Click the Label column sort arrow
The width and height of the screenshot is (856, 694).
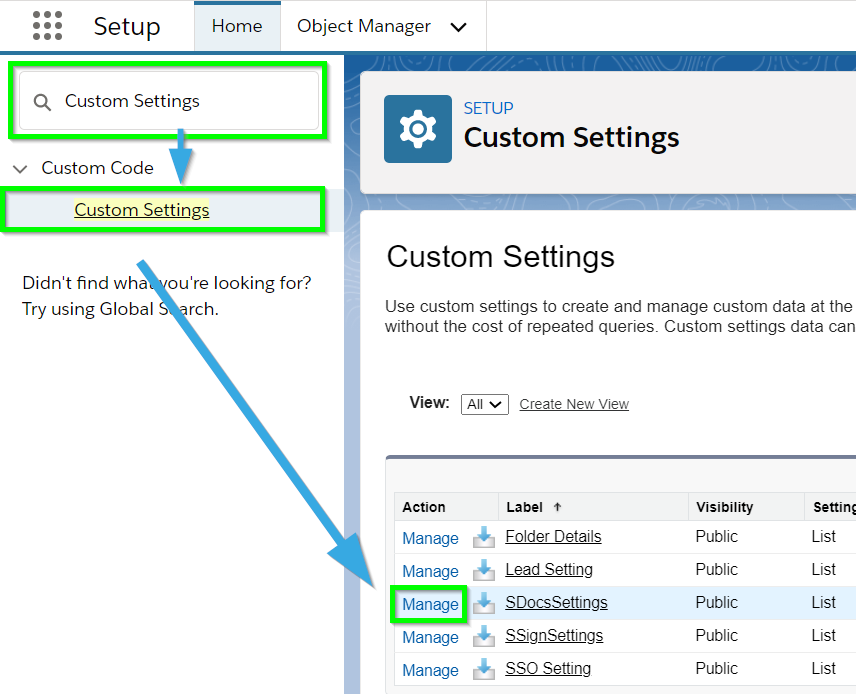tap(557, 507)
